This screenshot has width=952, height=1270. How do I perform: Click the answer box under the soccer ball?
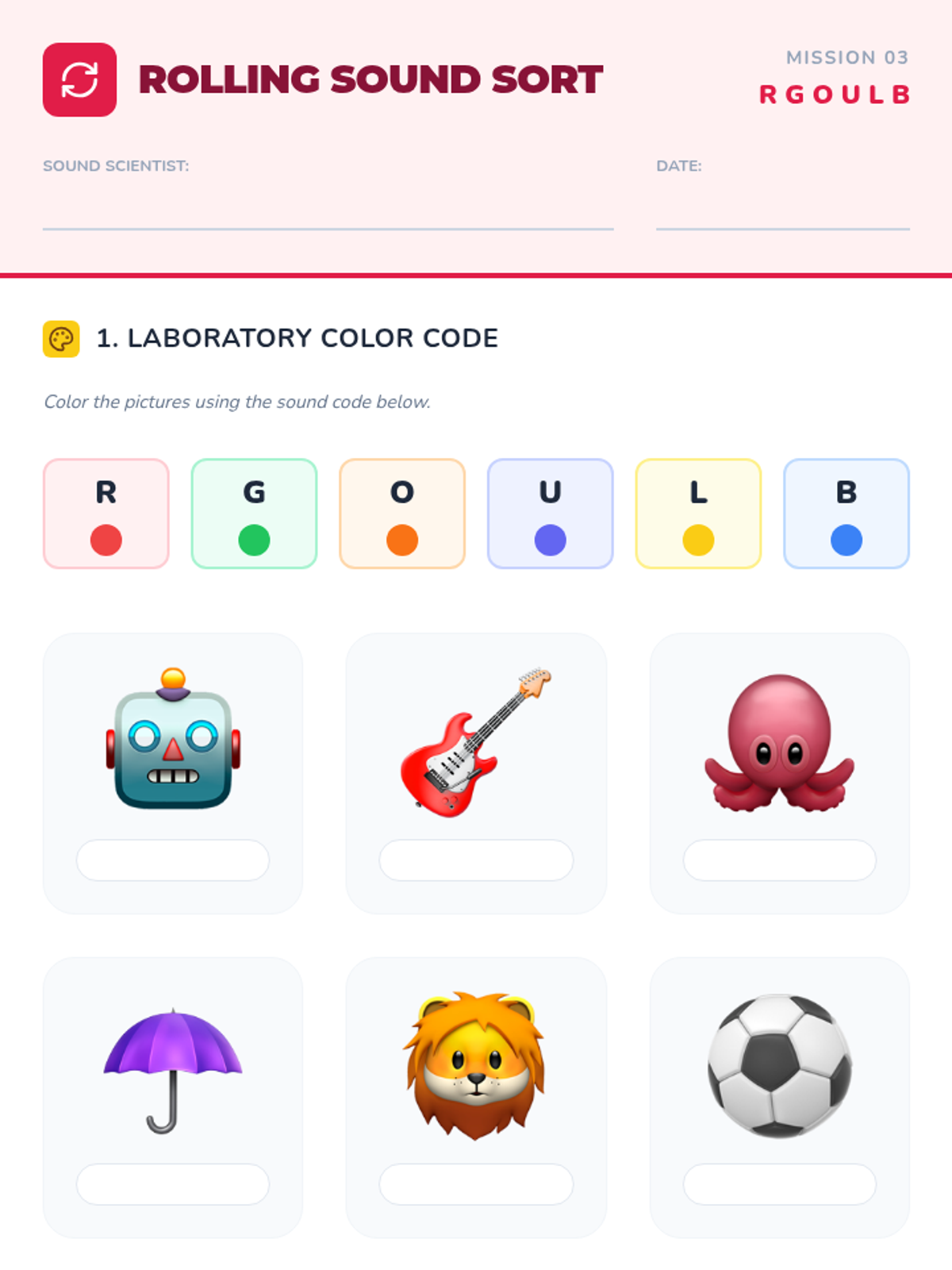coord(780,1184)
